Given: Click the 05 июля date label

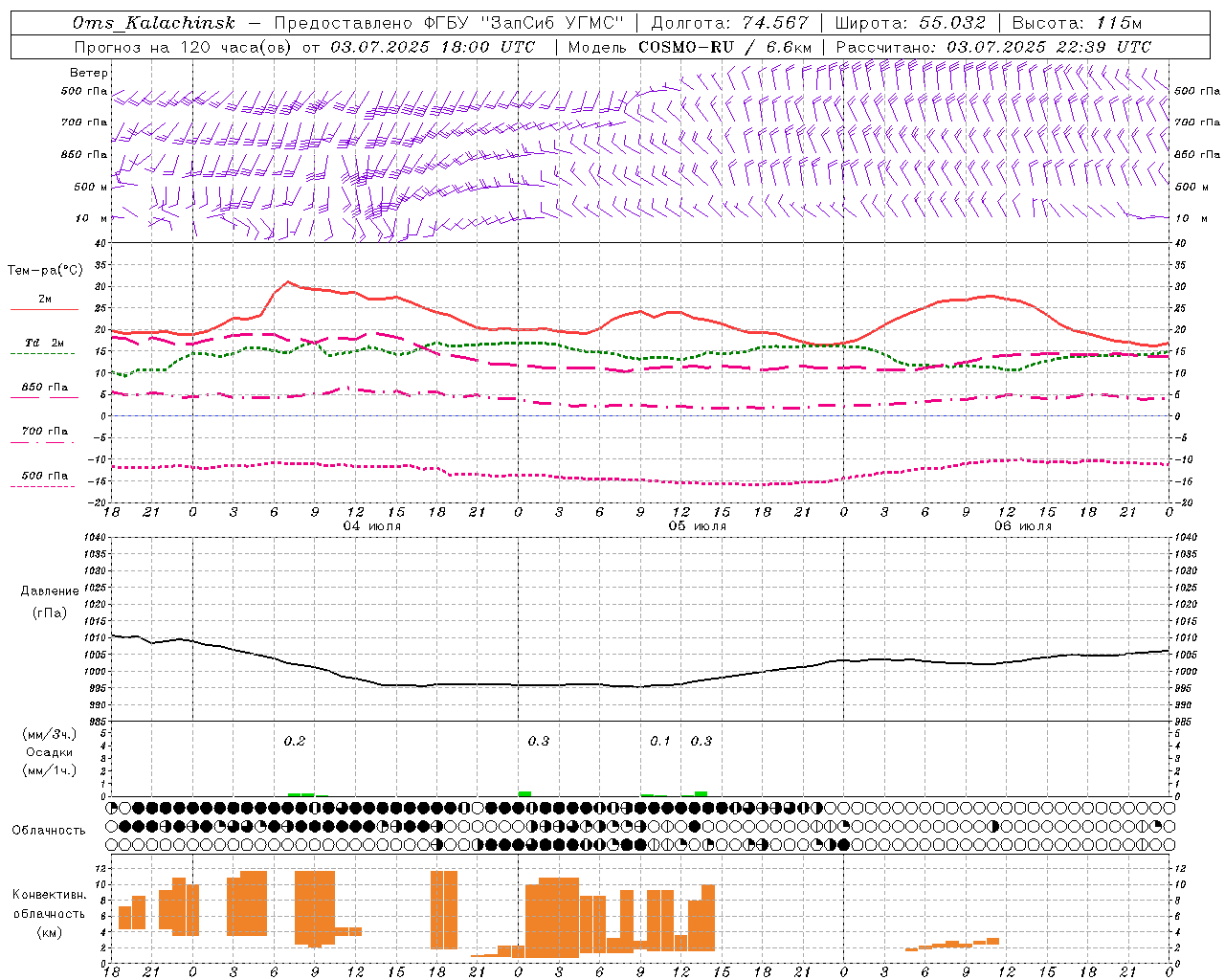Looking at the screenshot, I should click(x=697, y=526).
